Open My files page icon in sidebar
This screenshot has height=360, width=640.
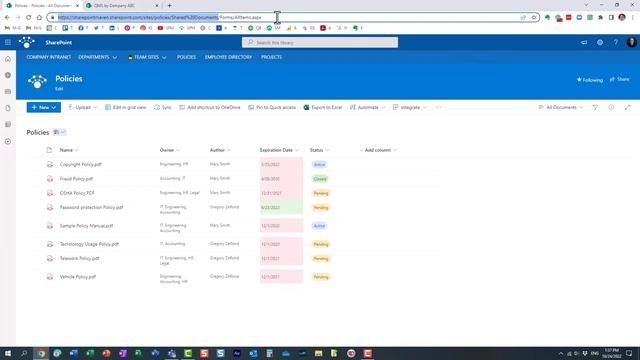(x=8, y=108)
